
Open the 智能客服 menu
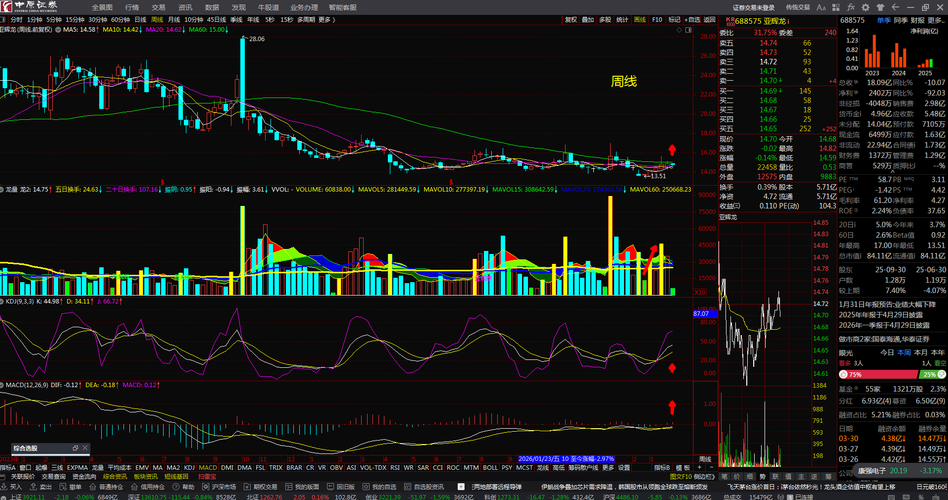tap(343, 7)
